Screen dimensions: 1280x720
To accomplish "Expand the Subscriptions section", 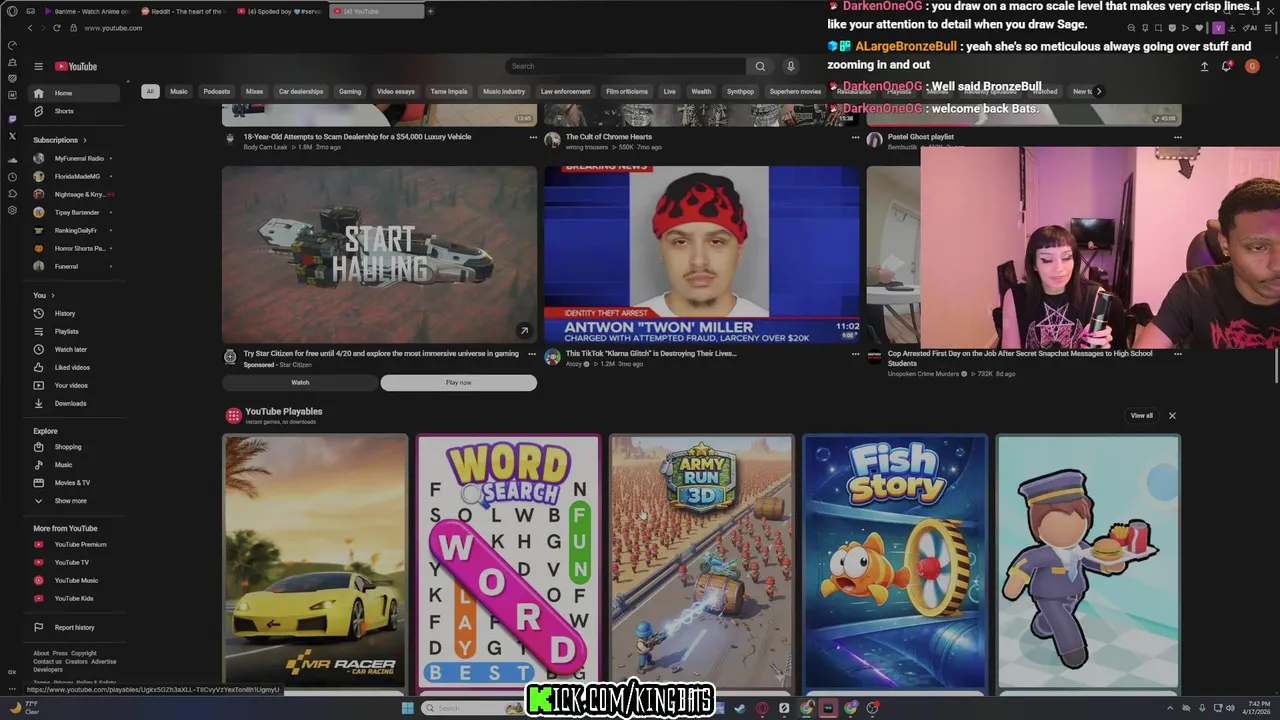I will (60, 140).
